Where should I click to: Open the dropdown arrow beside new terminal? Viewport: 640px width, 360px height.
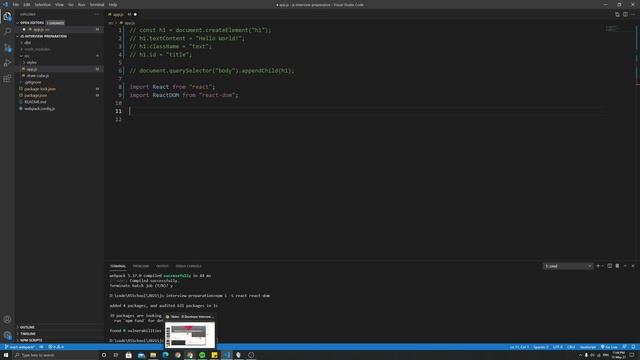[602, 266]
